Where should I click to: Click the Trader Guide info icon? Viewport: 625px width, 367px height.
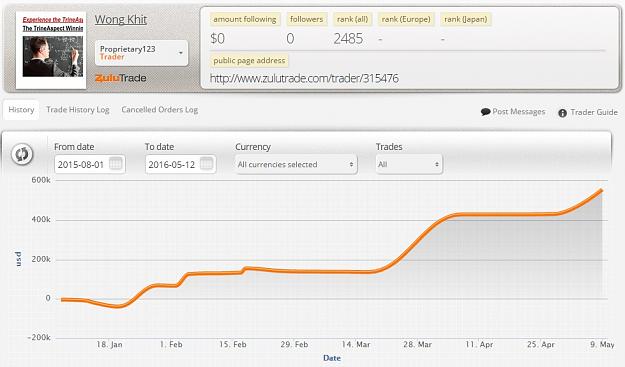[x=562, y=113]
